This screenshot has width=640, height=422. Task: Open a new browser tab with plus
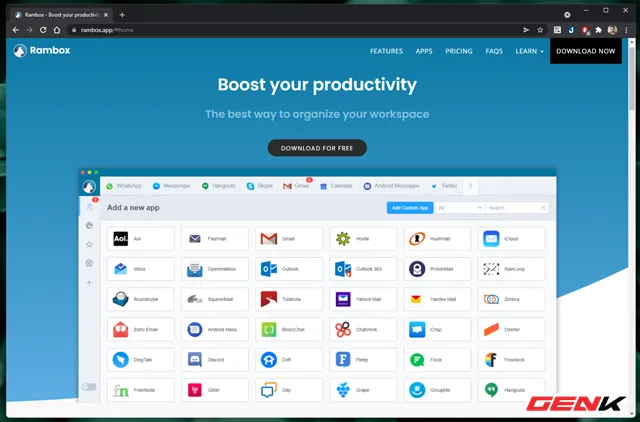pos(122,15)
